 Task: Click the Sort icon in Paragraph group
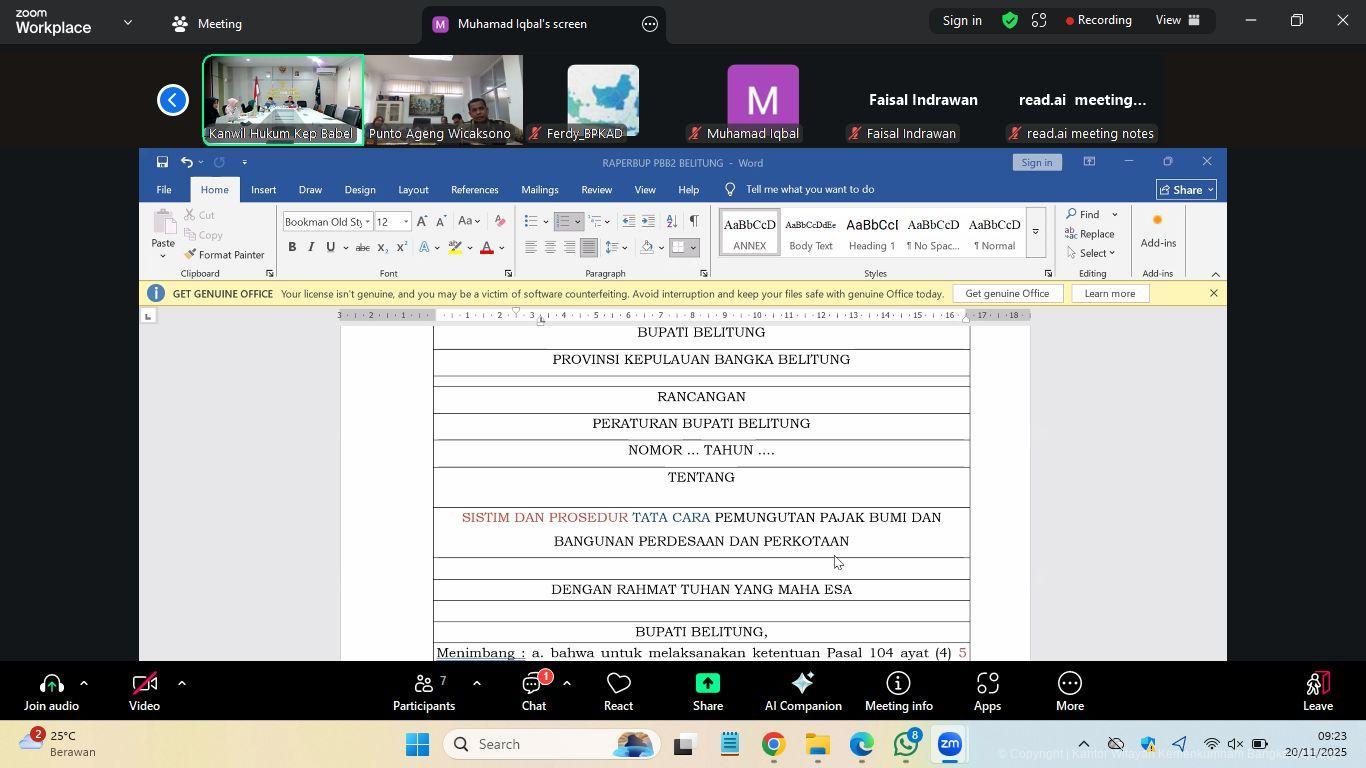click(x=670, y=221)
